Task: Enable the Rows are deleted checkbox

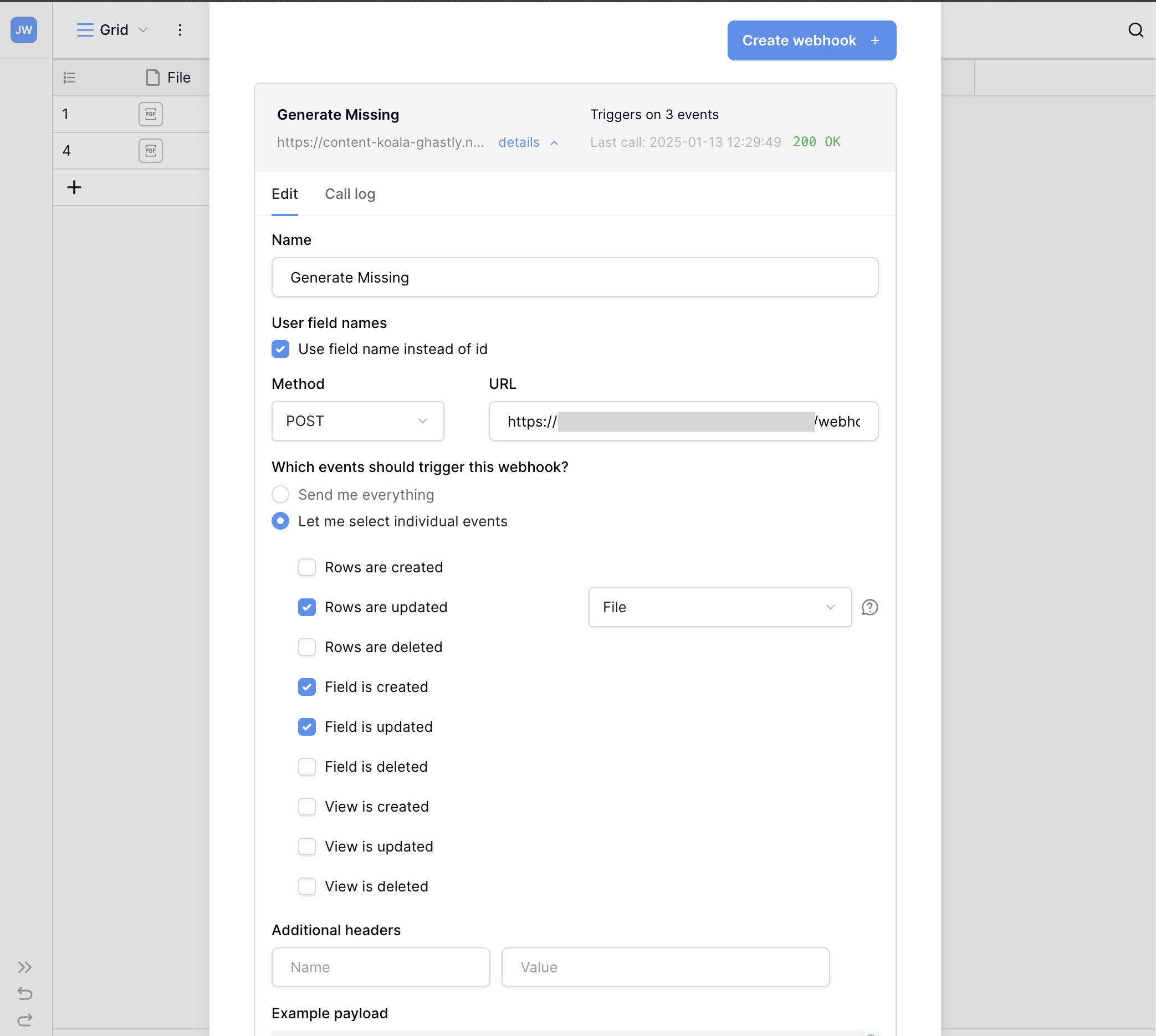Action: (307, 647)
